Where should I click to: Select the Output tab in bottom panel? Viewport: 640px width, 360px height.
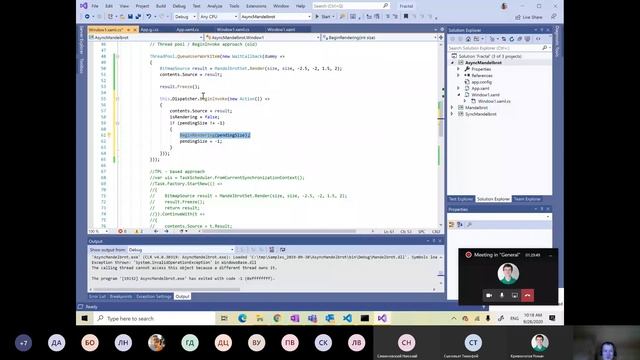(182, 296)
